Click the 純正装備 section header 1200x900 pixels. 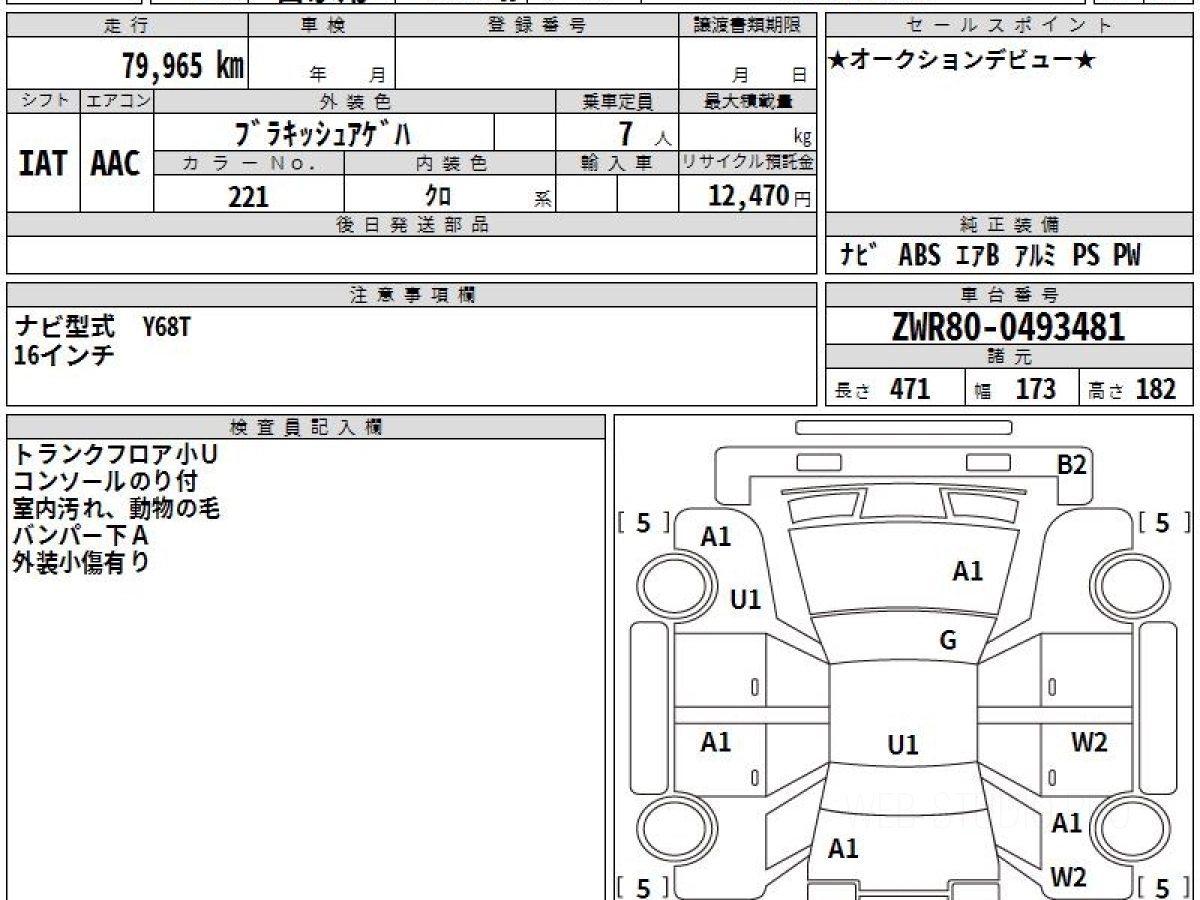[x=1010, y=225]
